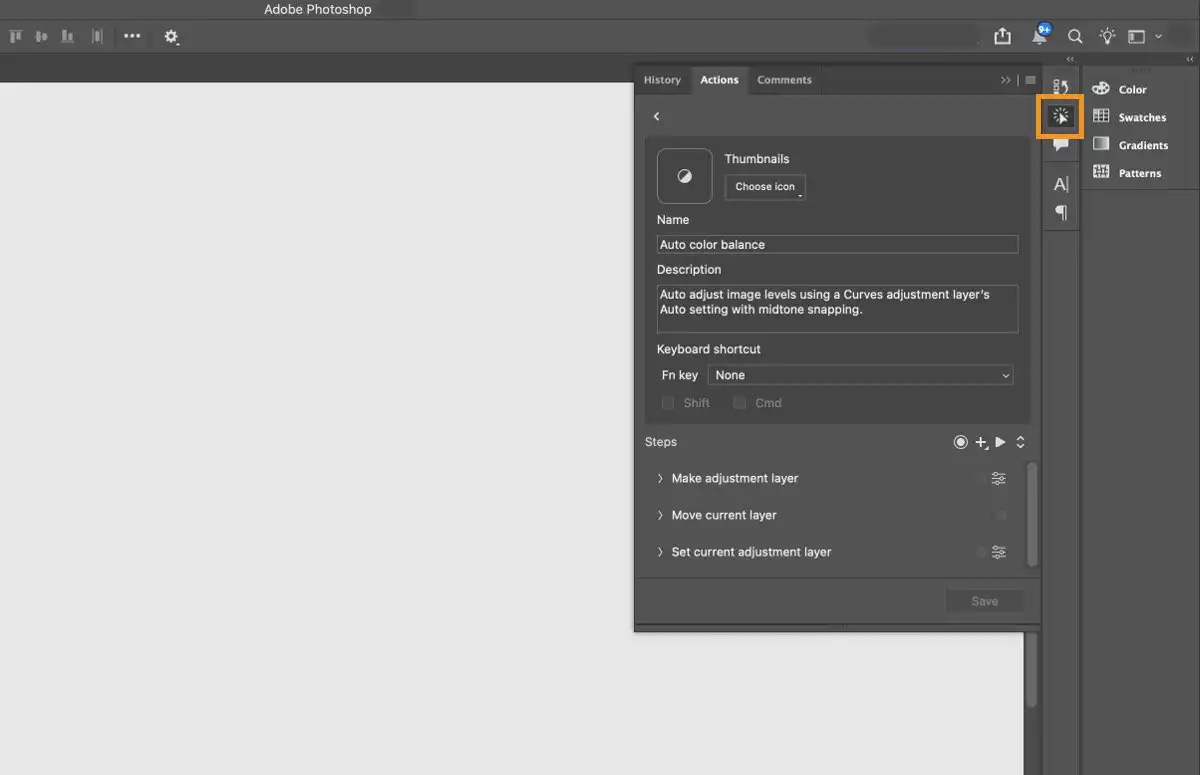Viewport: 1200px width, 775px height.
Task: Enable the Cmd modifier checkbox
Action: (x=740, y=403)
